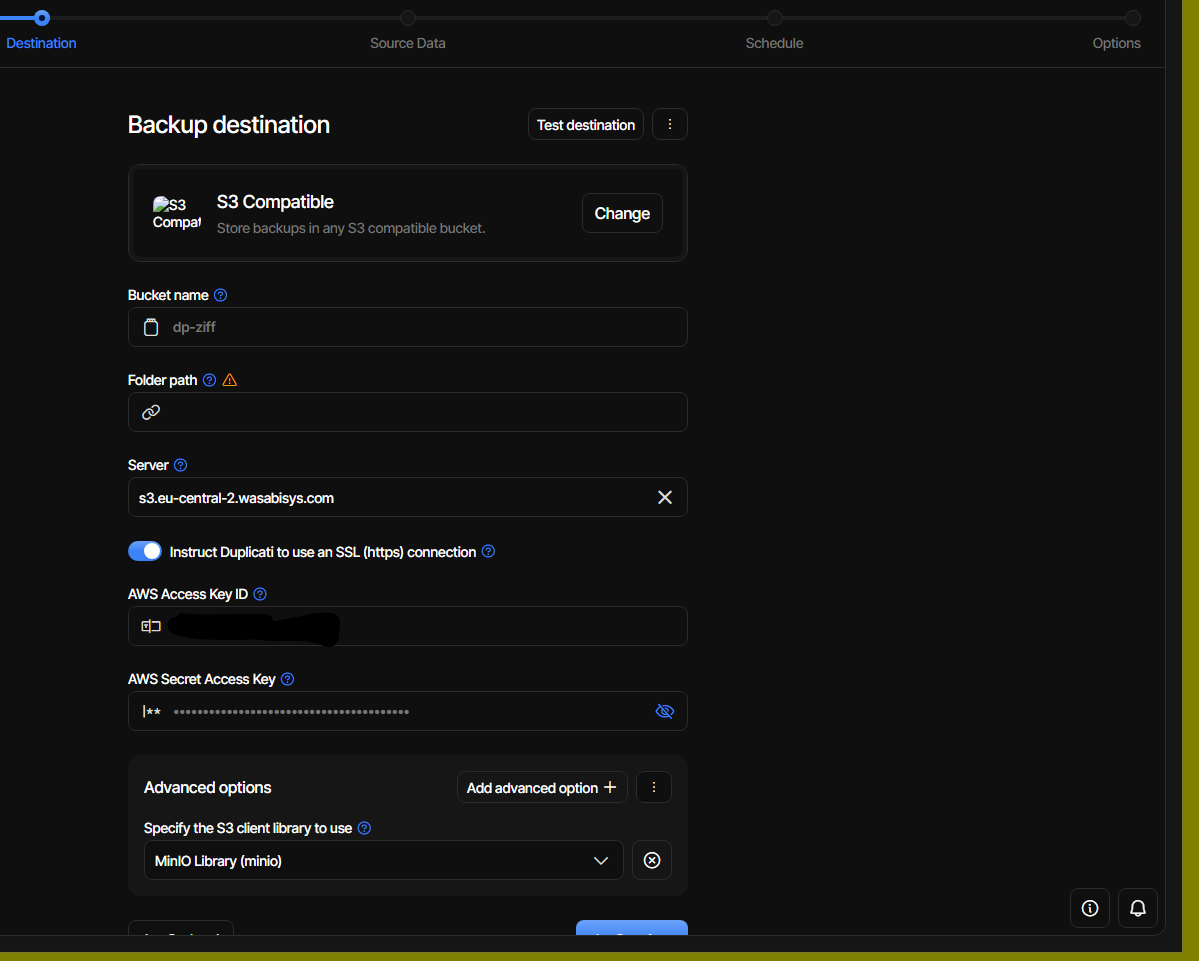This screenshot has width=1199, height=961.
Task: Click into the Bucket name field
Action: [408, 327]
